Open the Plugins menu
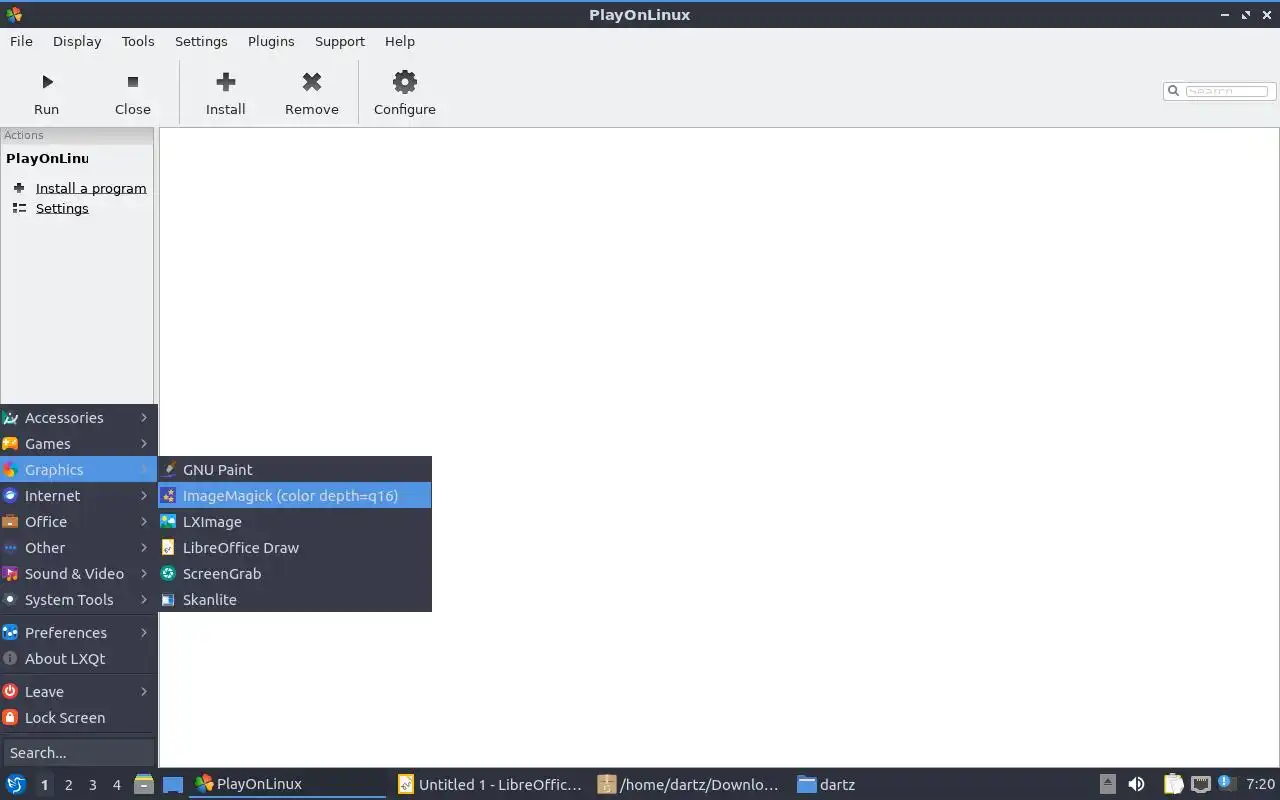Viewport: 1280px width, 800px height. click(271, 41)
